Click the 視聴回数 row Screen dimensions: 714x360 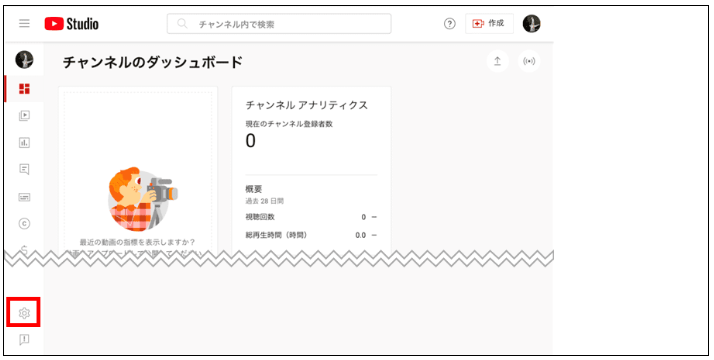(311, 217)
